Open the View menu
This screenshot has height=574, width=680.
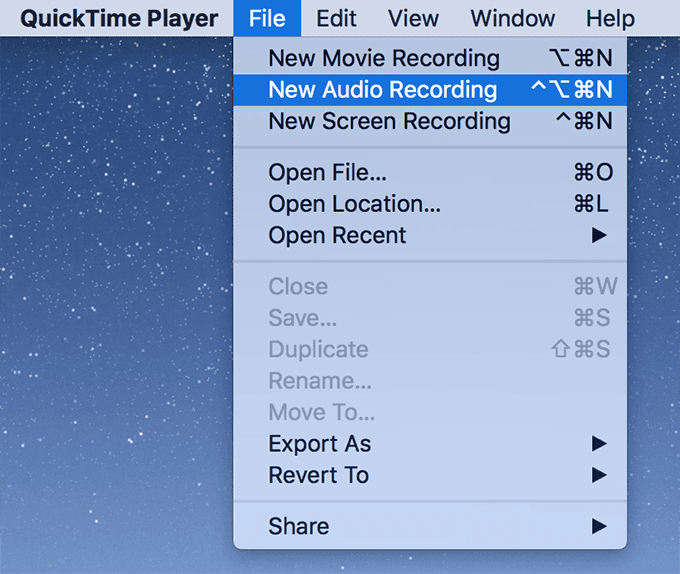pos(413,18)
